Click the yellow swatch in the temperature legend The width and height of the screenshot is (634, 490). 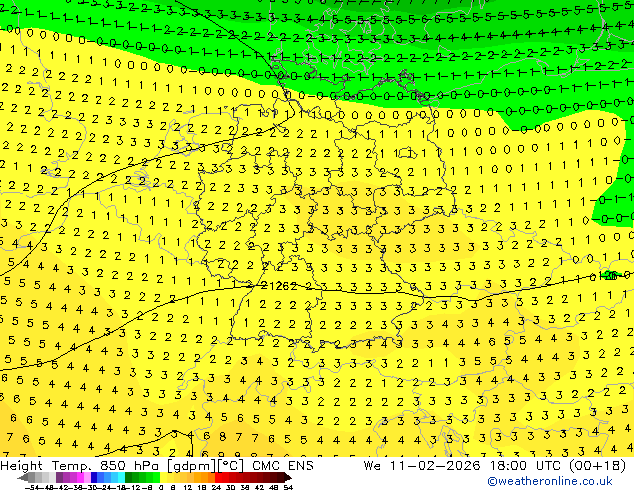point(163,477)
